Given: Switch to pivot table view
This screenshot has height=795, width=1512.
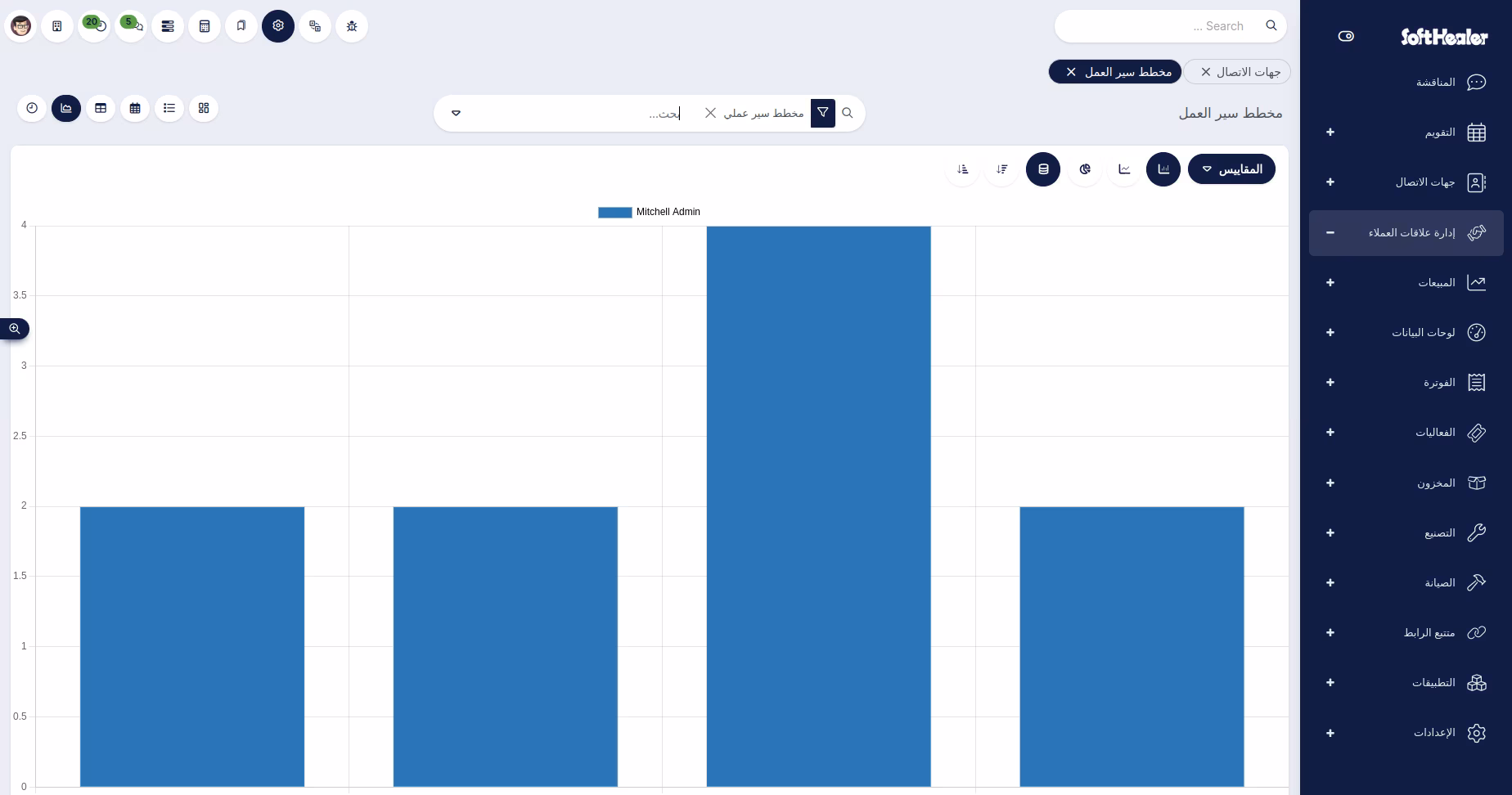Looking at the screenshot, I should [101, 108].
